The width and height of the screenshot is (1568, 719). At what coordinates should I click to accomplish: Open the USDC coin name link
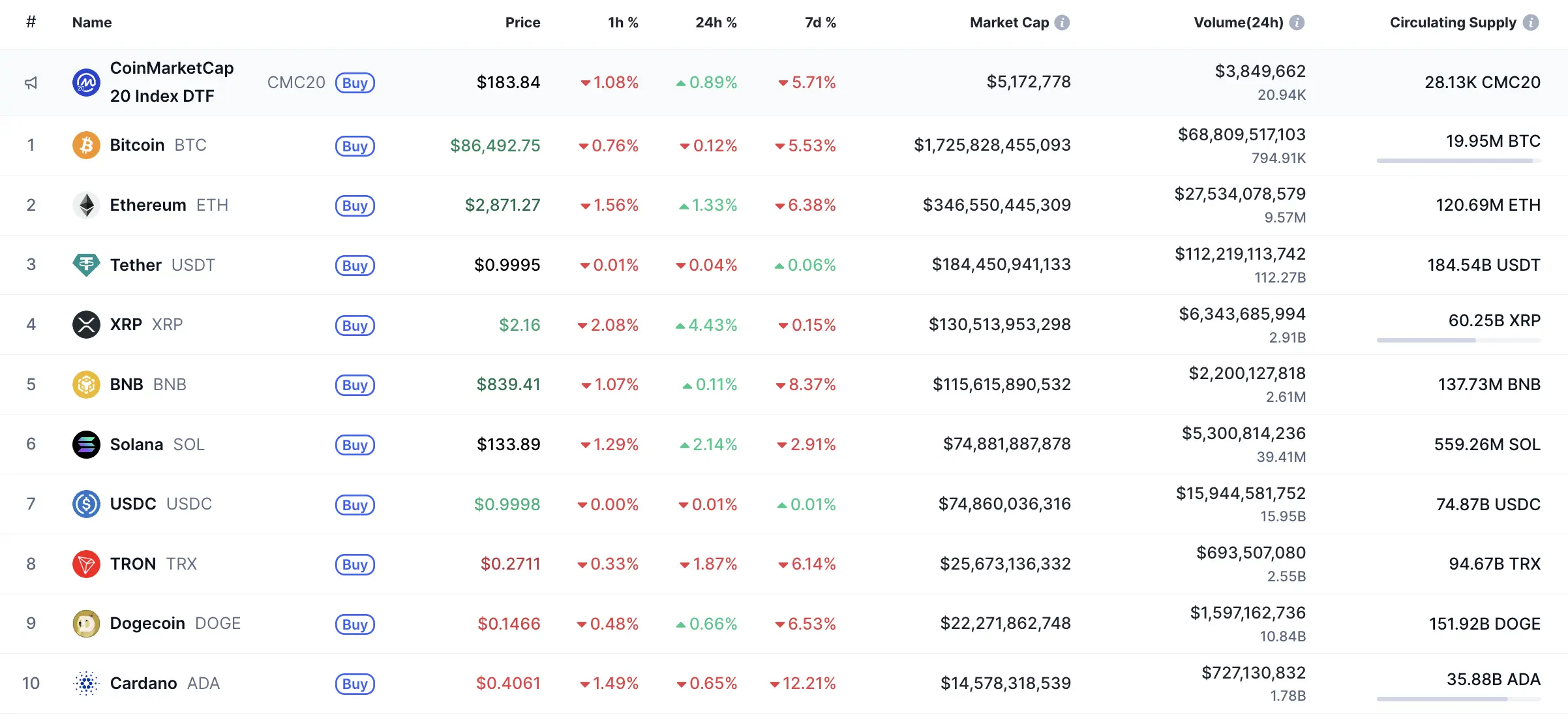click(x=133, y=504)
